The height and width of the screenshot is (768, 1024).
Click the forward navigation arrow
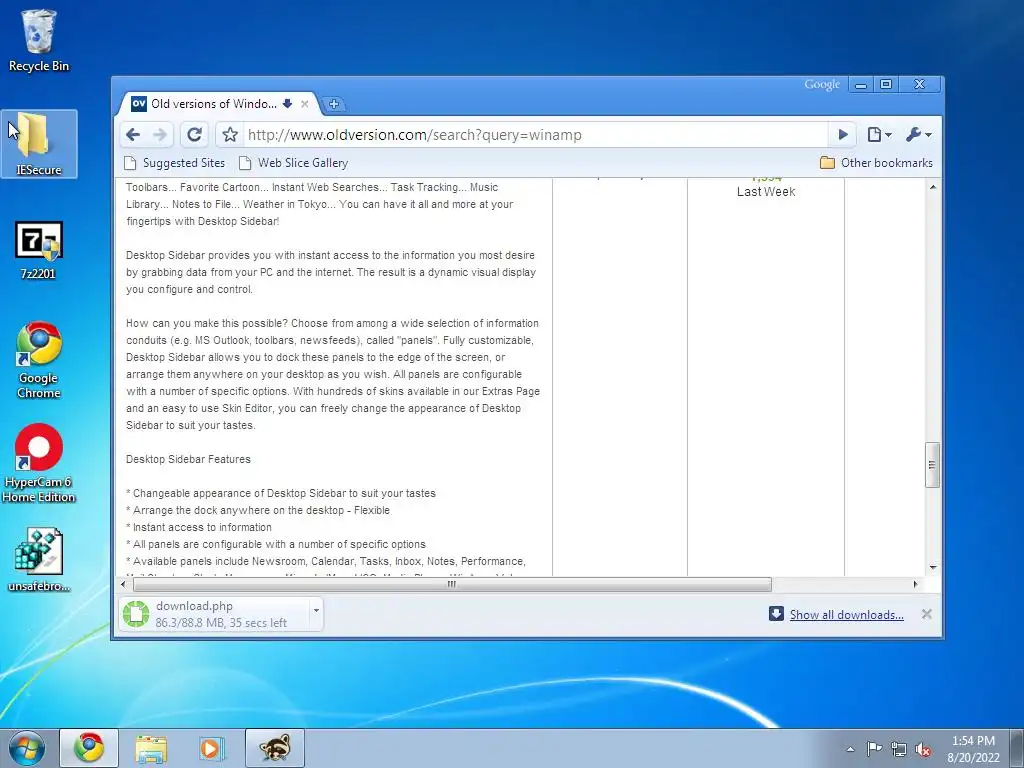[x=160, y=135]
